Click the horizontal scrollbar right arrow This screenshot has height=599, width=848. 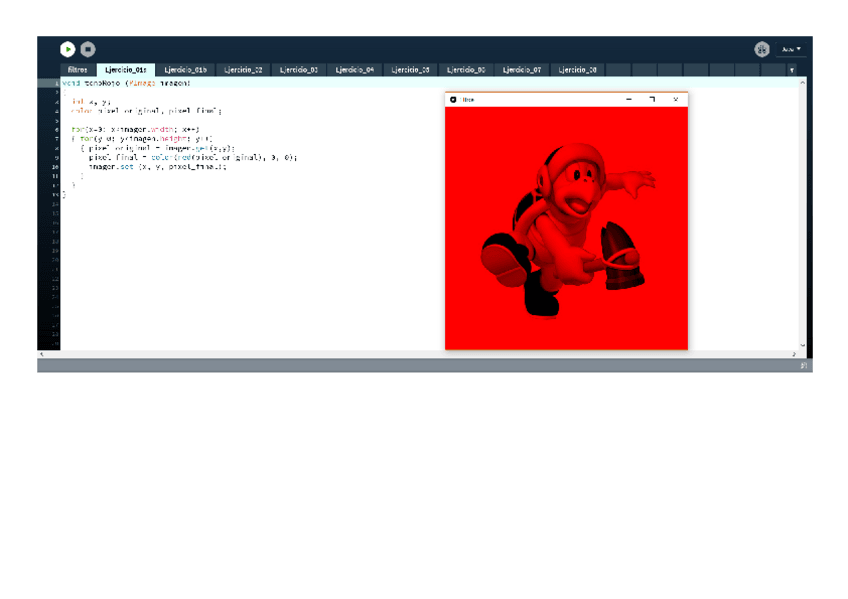click(794, 355)
